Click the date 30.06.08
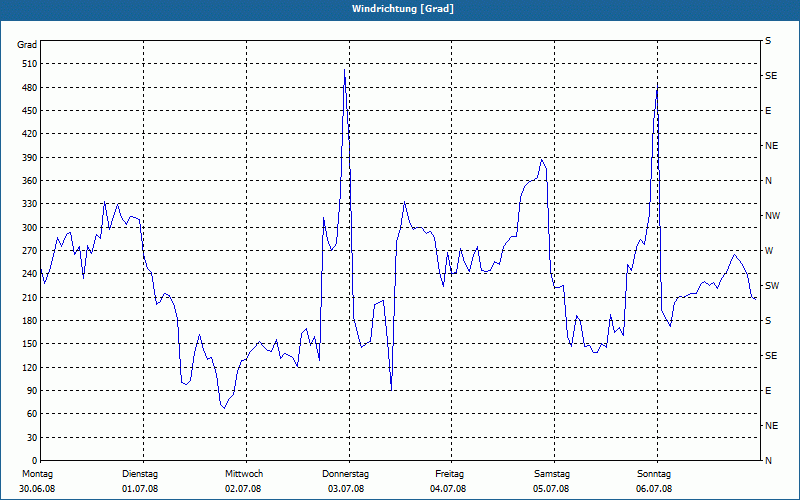The image size is (800, 500). (37, 489)
